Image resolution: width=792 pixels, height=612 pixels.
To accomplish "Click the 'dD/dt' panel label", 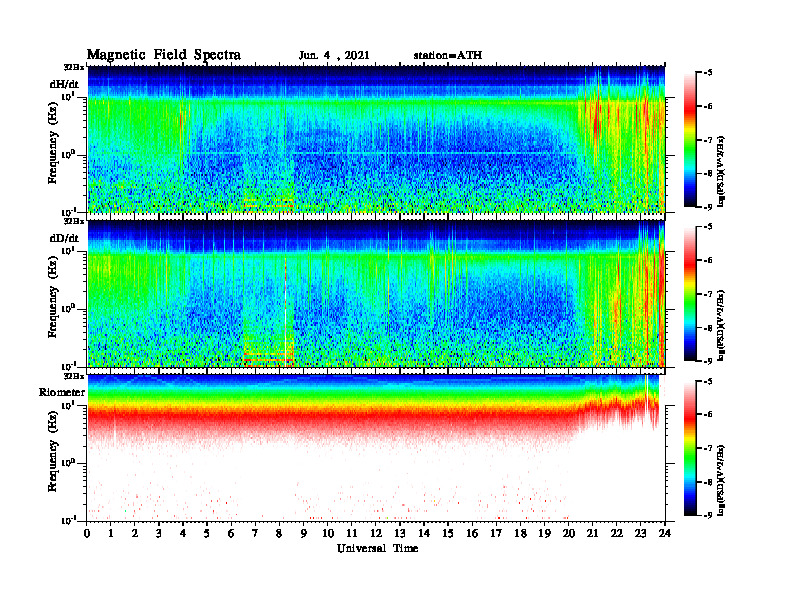I will [x=64, y=238].
